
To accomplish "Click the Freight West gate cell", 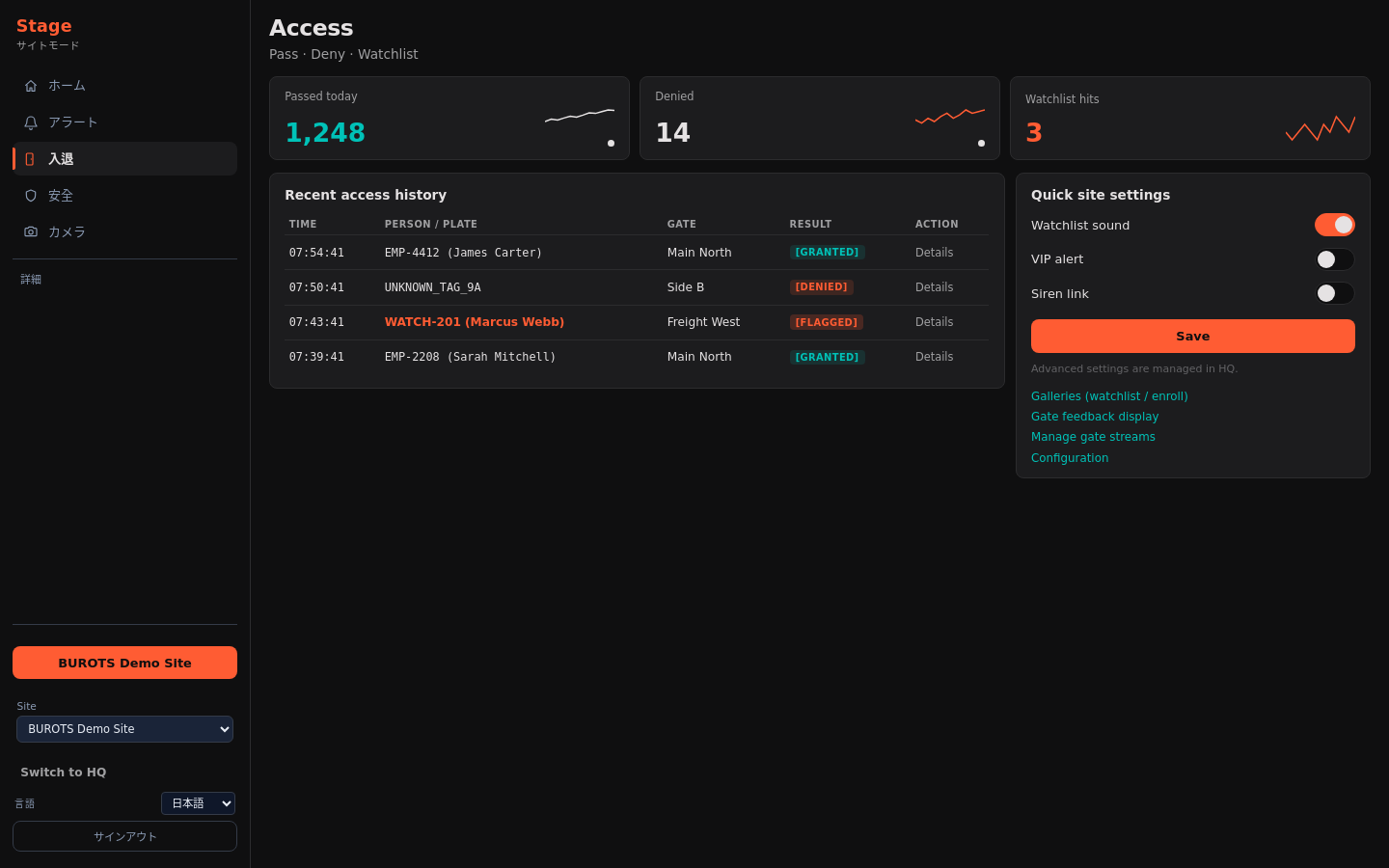I will pos(703,322).
